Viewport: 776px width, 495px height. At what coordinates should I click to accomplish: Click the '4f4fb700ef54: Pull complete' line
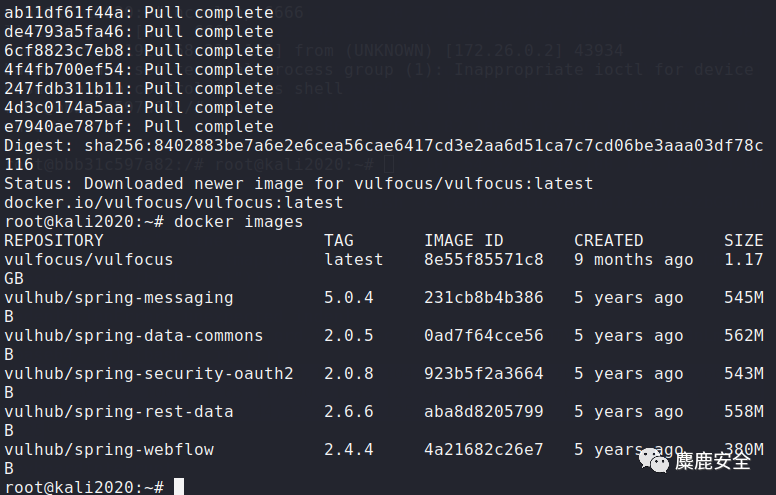tap(139, 69)
